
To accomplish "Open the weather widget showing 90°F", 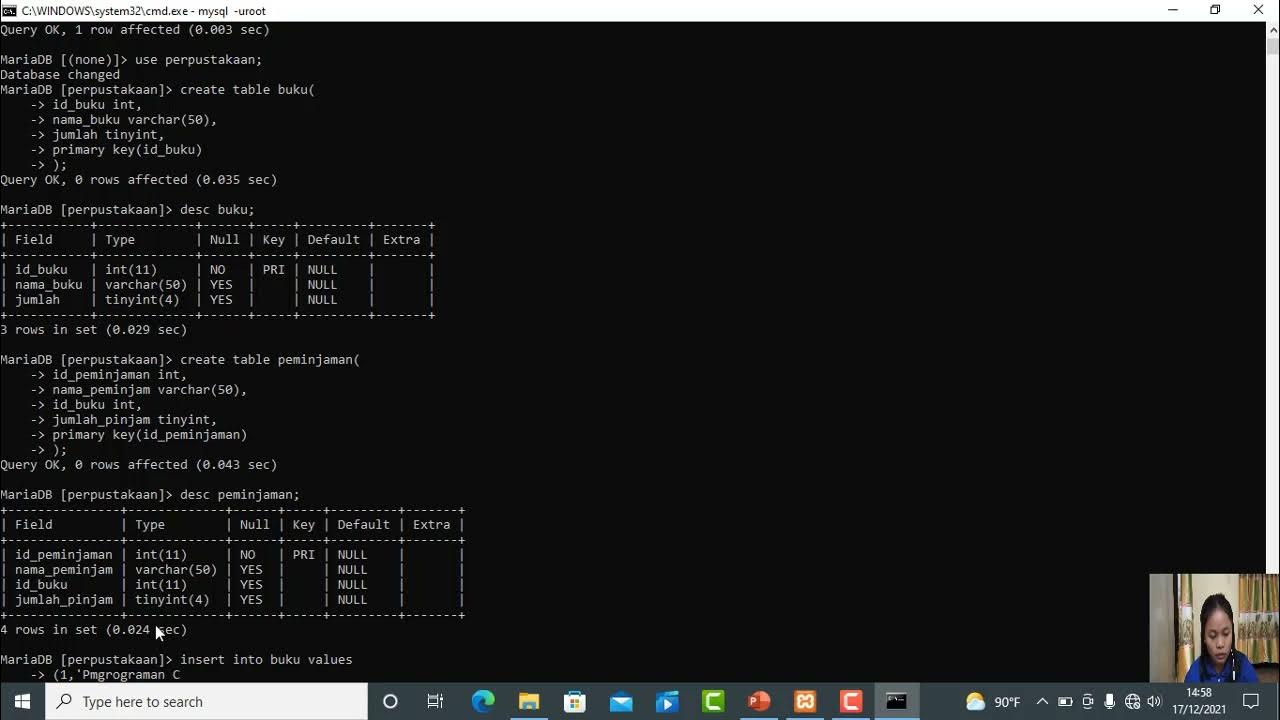I will [993, 702].
